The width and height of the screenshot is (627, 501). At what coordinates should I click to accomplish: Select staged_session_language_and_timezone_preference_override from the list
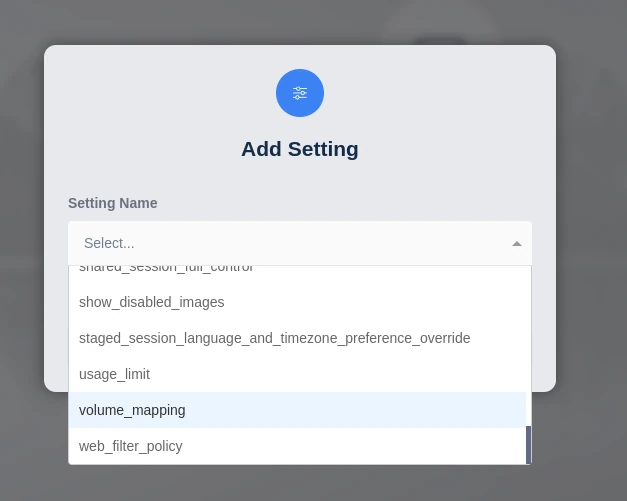[274, 338]
